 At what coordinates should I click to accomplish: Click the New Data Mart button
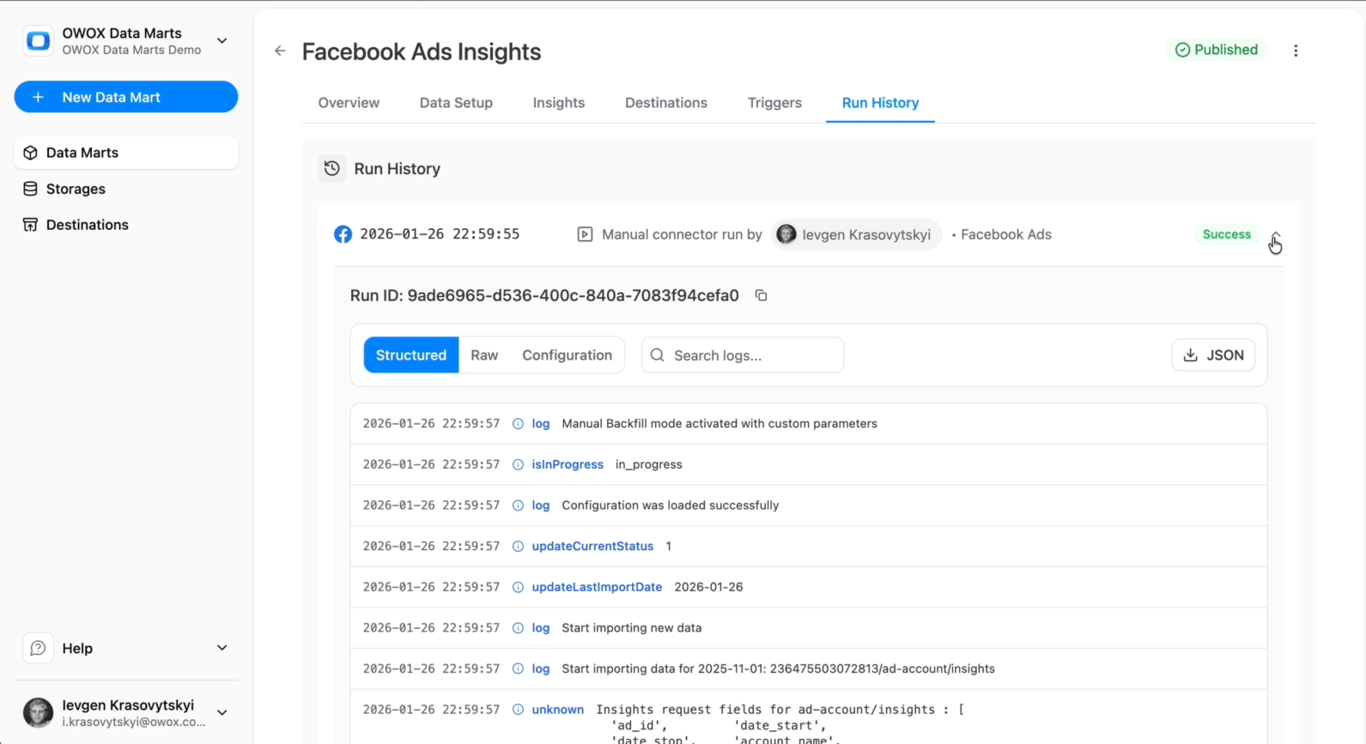tap(126, 97)
